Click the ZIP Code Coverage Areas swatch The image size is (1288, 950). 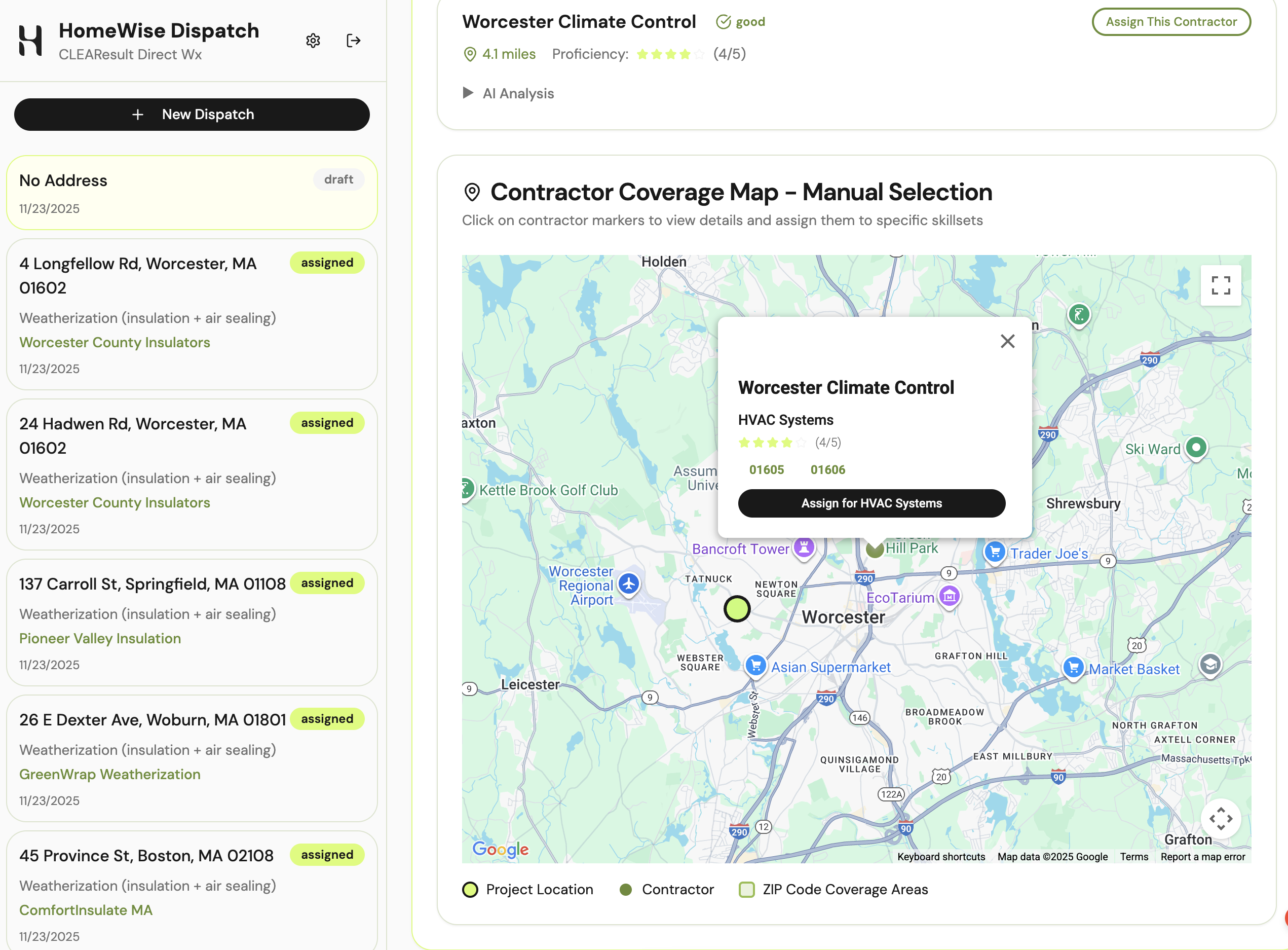point(746,890)
